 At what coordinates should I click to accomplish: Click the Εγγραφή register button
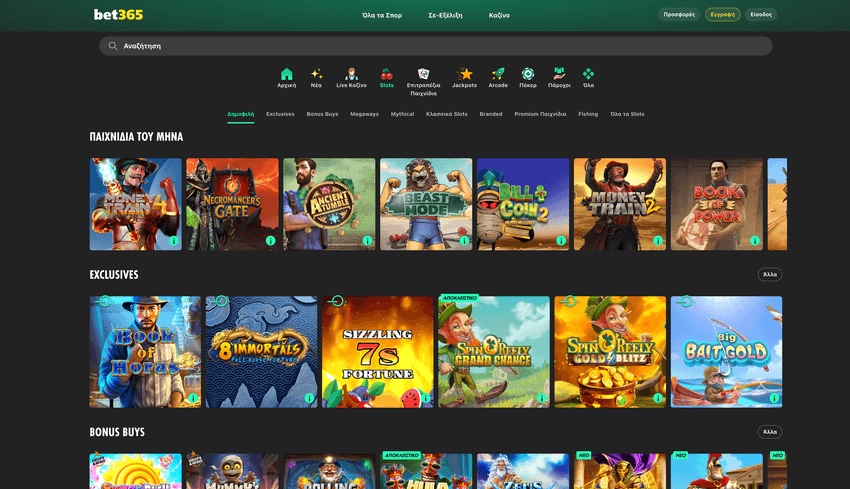pos(723,15)
